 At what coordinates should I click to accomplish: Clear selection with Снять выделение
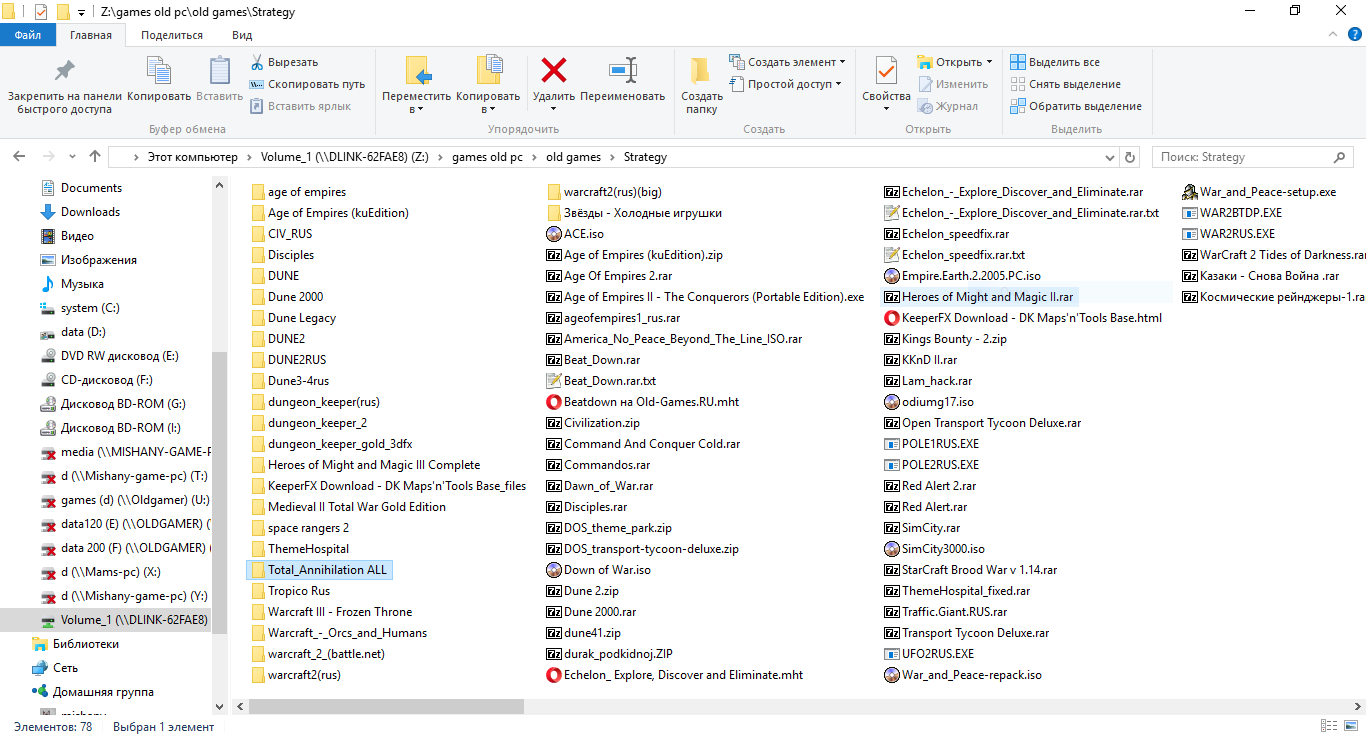pyautogui.click(x=1066, y=84)
